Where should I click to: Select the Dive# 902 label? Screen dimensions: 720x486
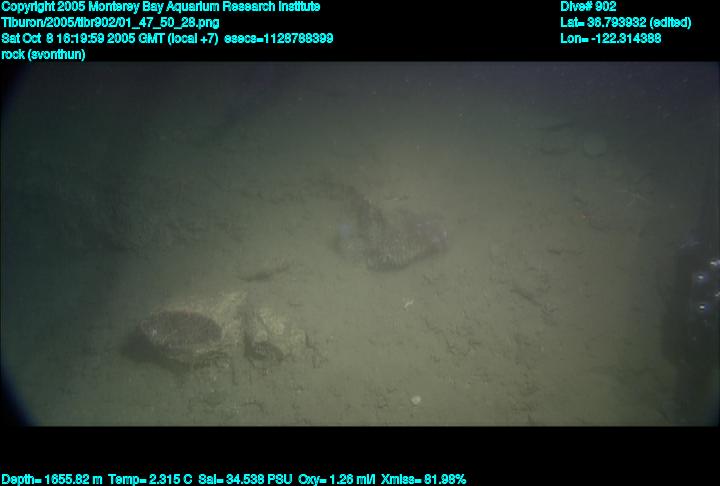click(588, 7)
